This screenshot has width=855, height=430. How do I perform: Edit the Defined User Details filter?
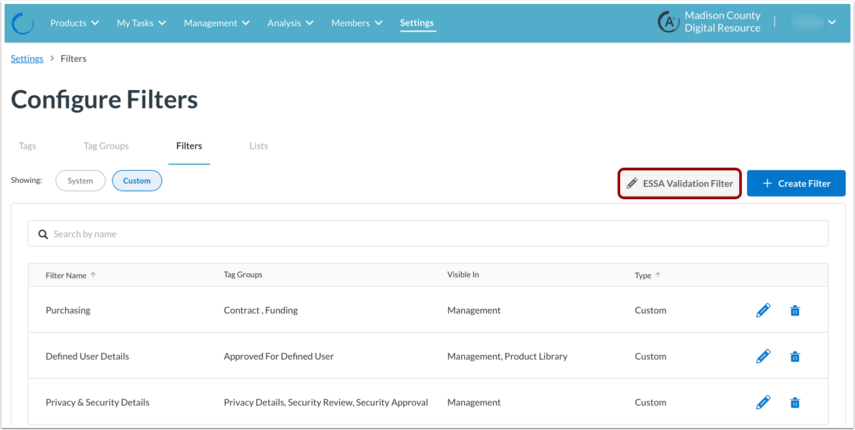pyautogui.click(x=763, y=356)
